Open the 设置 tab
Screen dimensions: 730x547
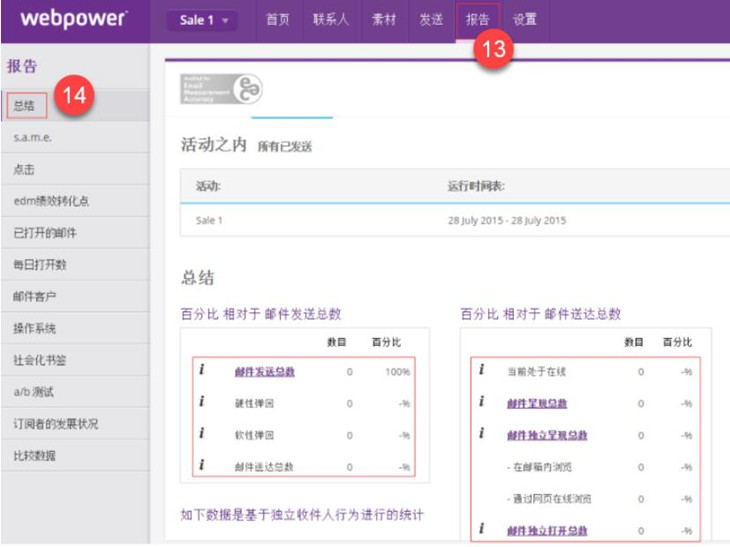[525, 20]
